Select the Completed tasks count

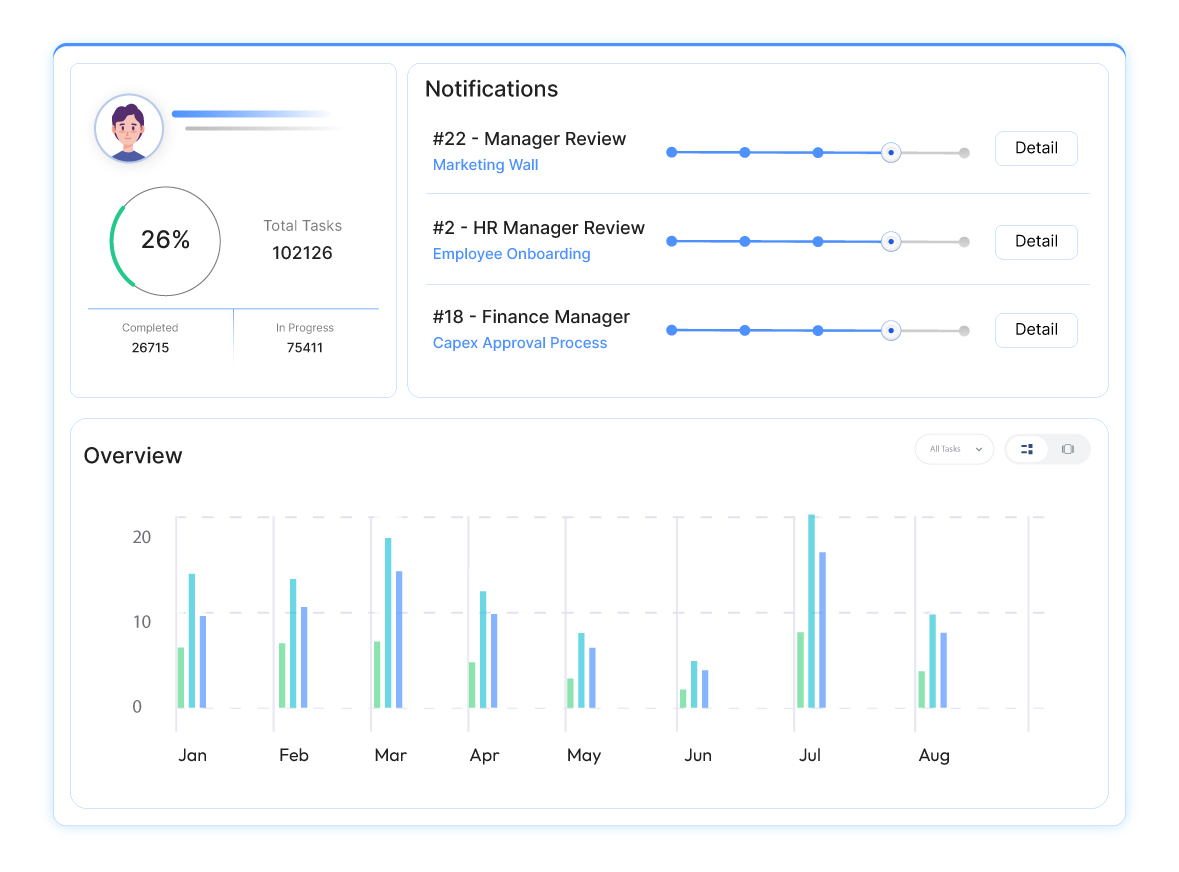(150, 348)
